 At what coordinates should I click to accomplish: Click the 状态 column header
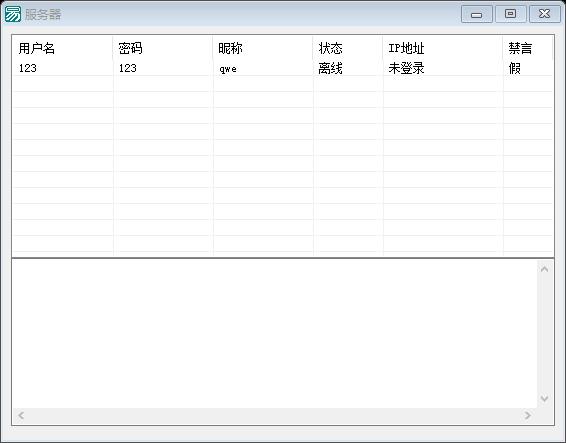coord(348,48)
